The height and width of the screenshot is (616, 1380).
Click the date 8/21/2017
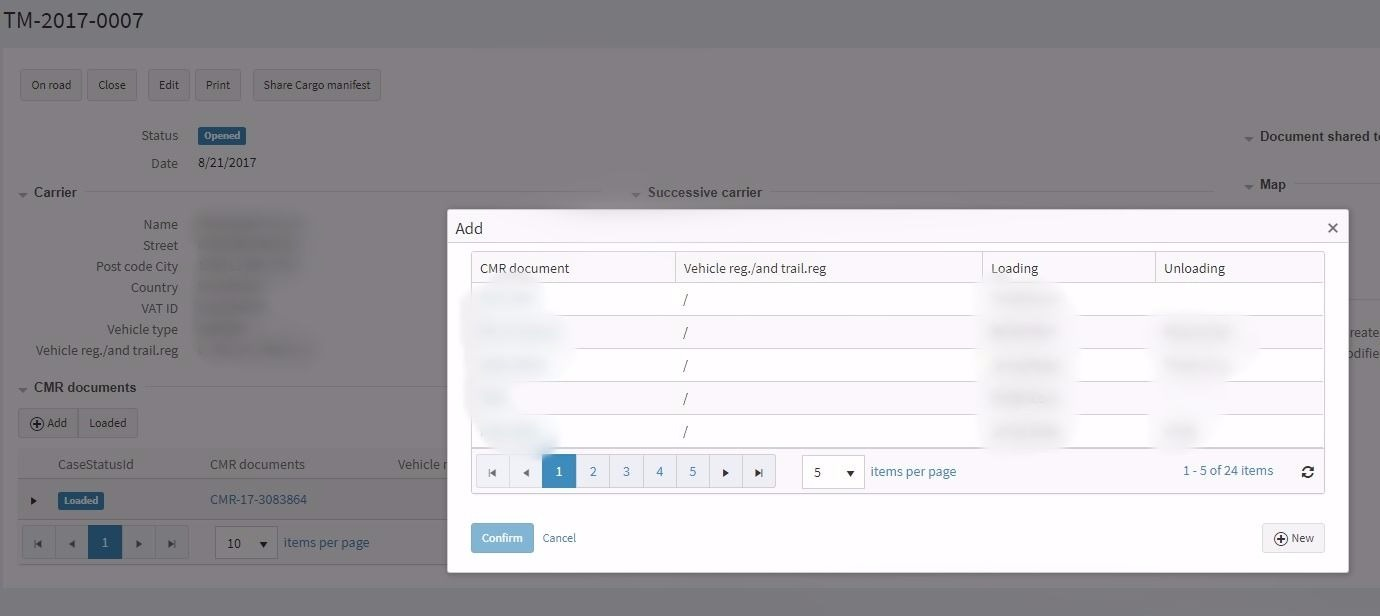click(x=227, y=162)
